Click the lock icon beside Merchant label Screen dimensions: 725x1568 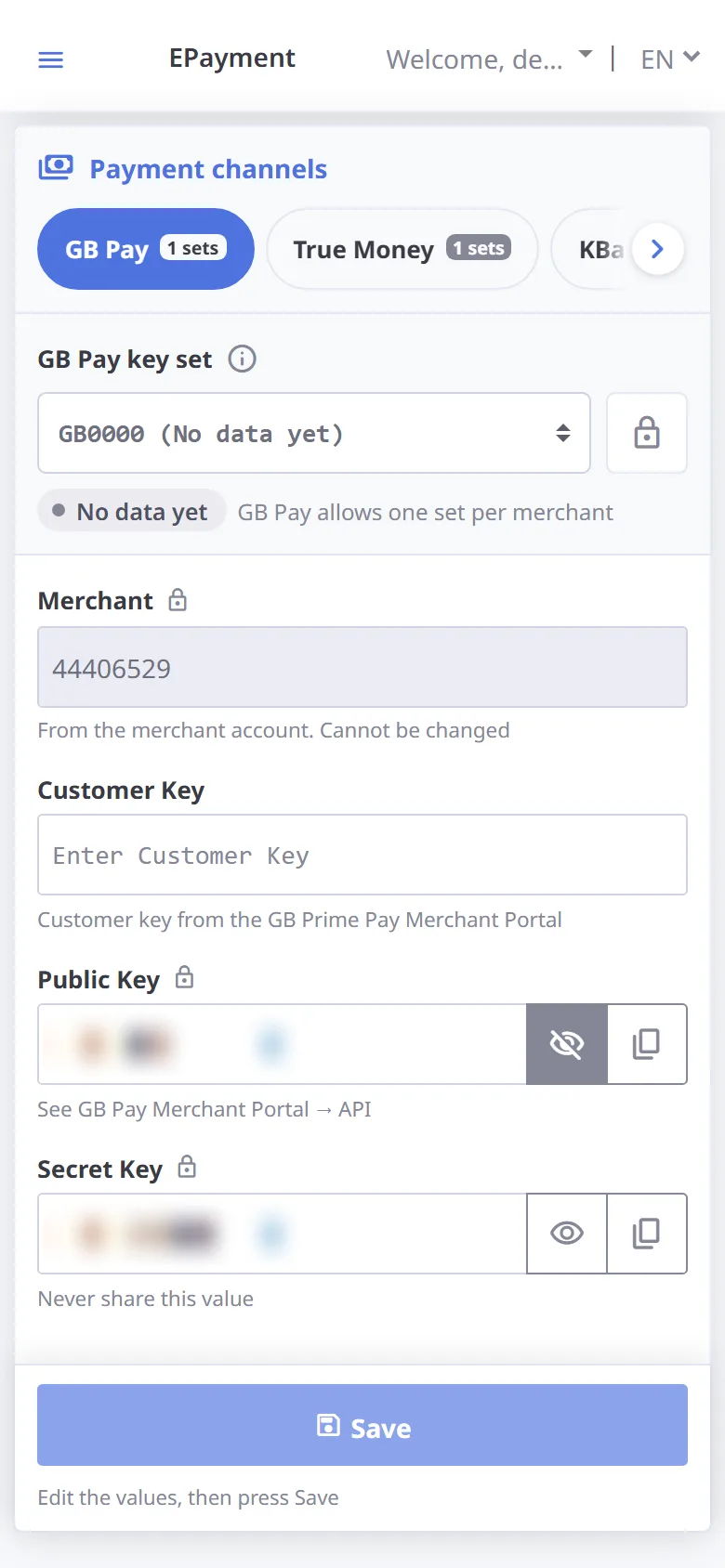click(178, 600)
